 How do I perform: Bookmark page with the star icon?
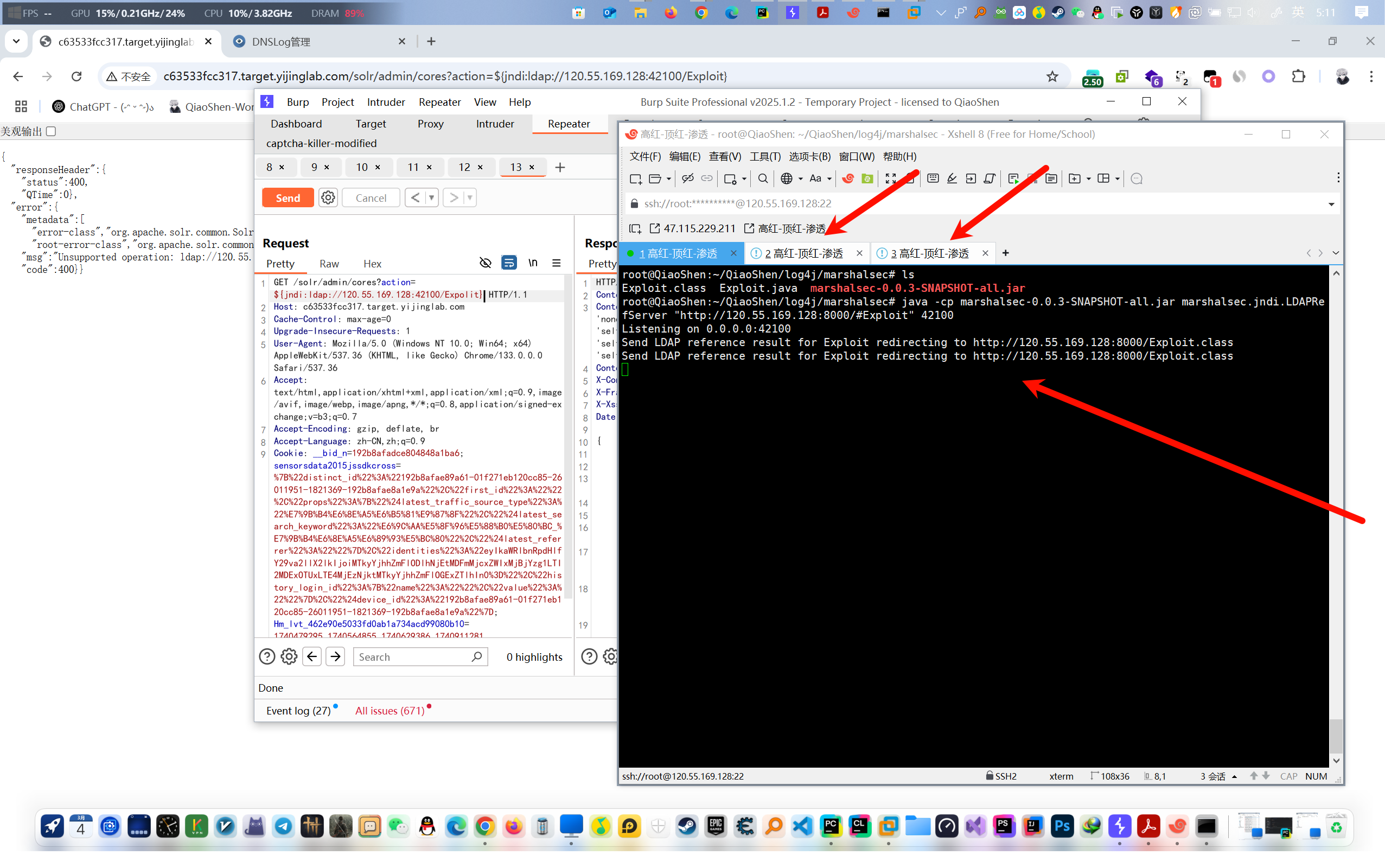[x=1051, y=76]
